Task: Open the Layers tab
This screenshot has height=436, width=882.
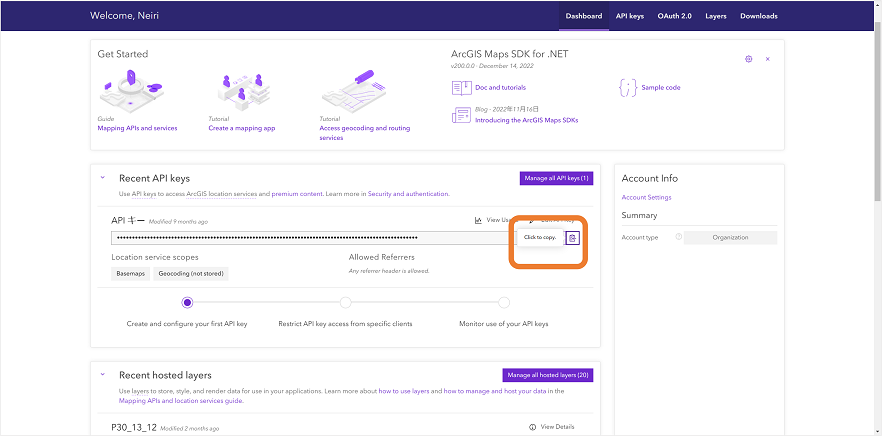Action: [x=716, y=16]
